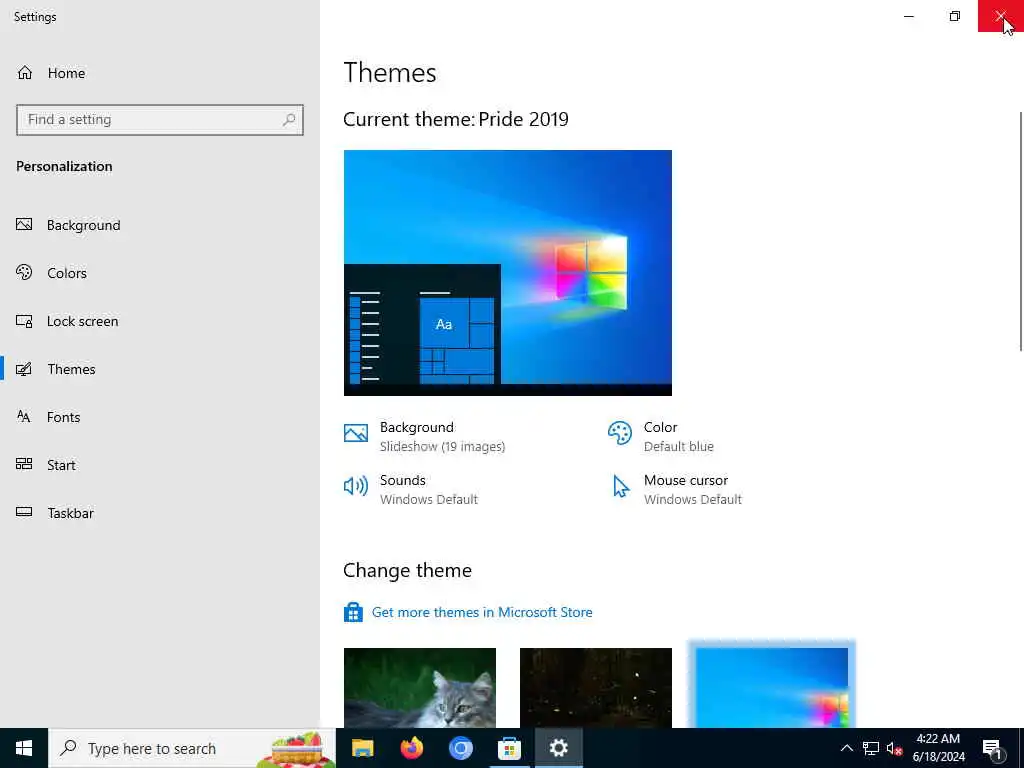Click the Settings vertical scrollbar thumb

[x=1021, y=232]
